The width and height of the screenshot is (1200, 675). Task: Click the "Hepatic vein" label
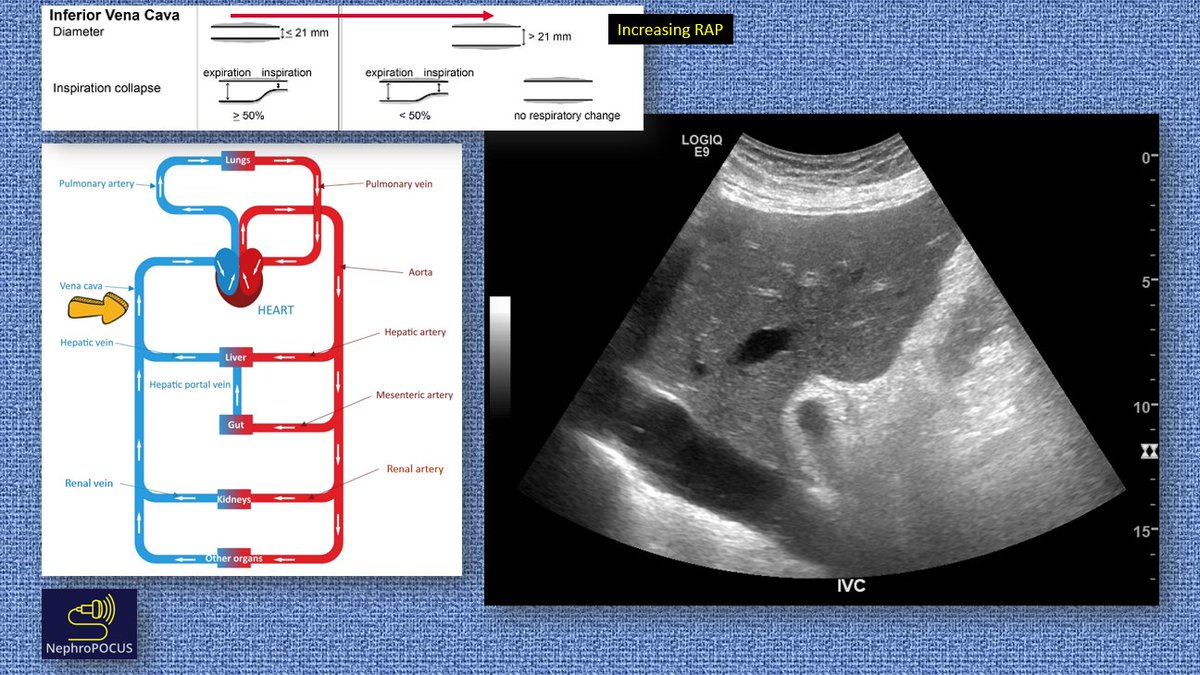tap(87, 342)
